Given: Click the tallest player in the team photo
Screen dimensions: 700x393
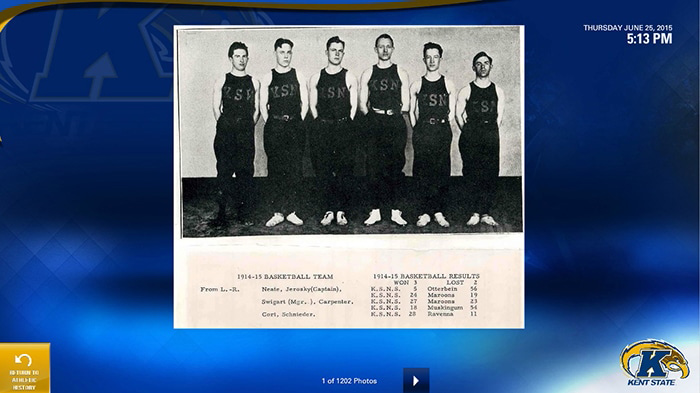Looking at the screenshot, I should click(384, 130).
